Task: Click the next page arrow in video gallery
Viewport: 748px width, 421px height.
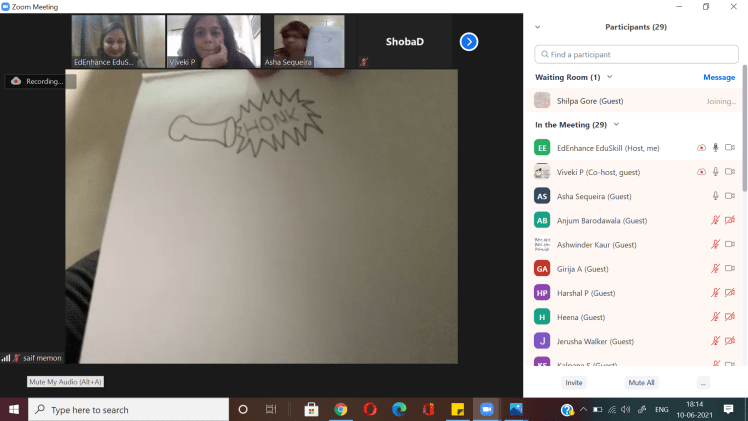Action: coord(469,42)
